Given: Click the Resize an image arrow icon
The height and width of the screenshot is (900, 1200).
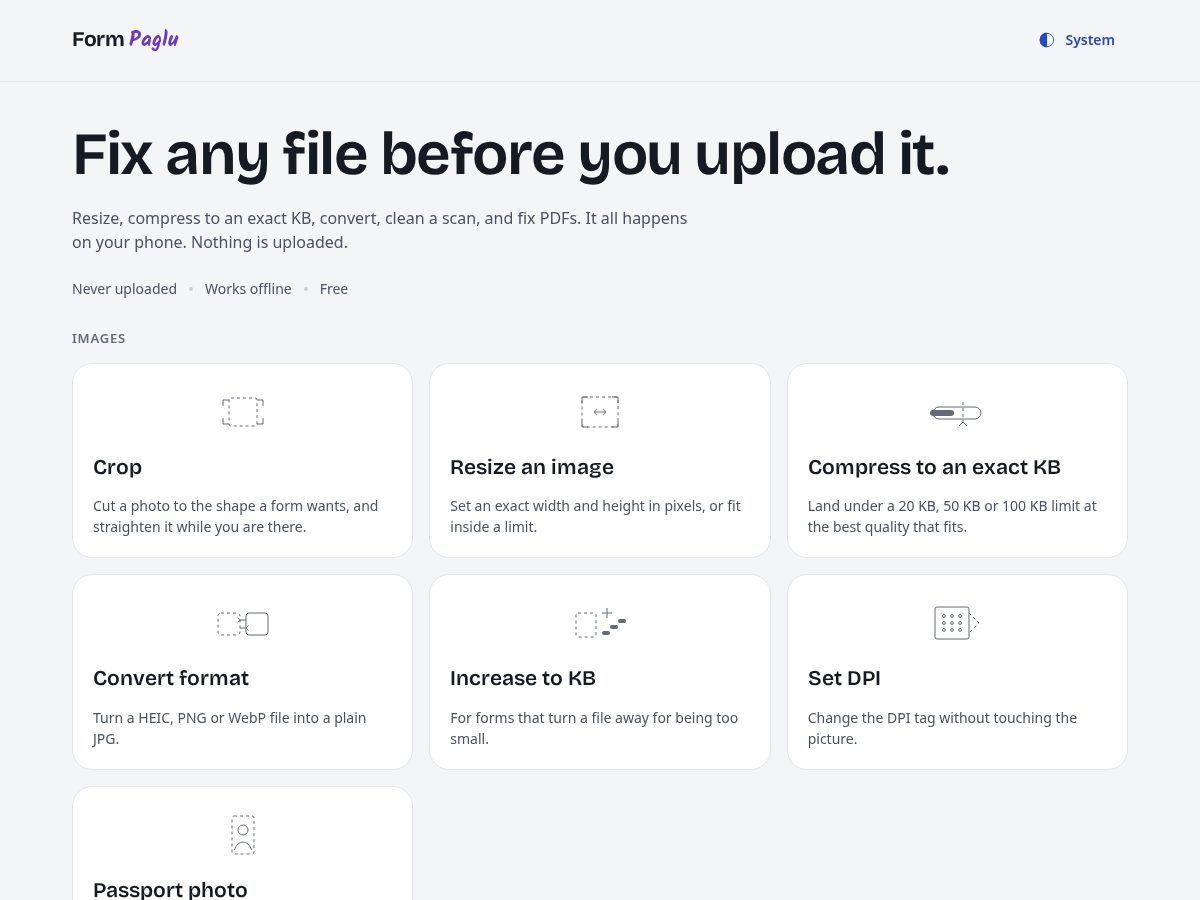Looking at the screenshot, I should click(x=600, y=412).
